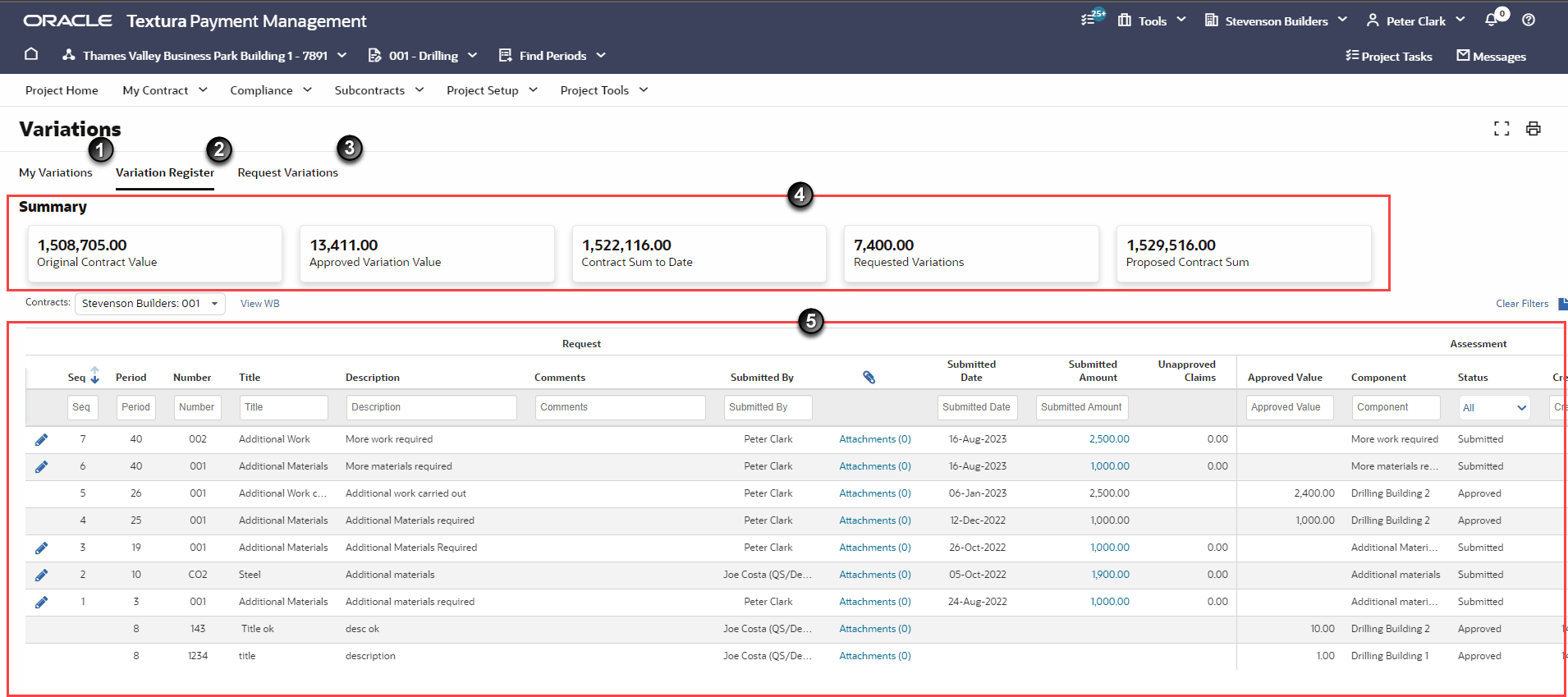
Task: Edit variation row with Seq 3
Action: point(41,548)
